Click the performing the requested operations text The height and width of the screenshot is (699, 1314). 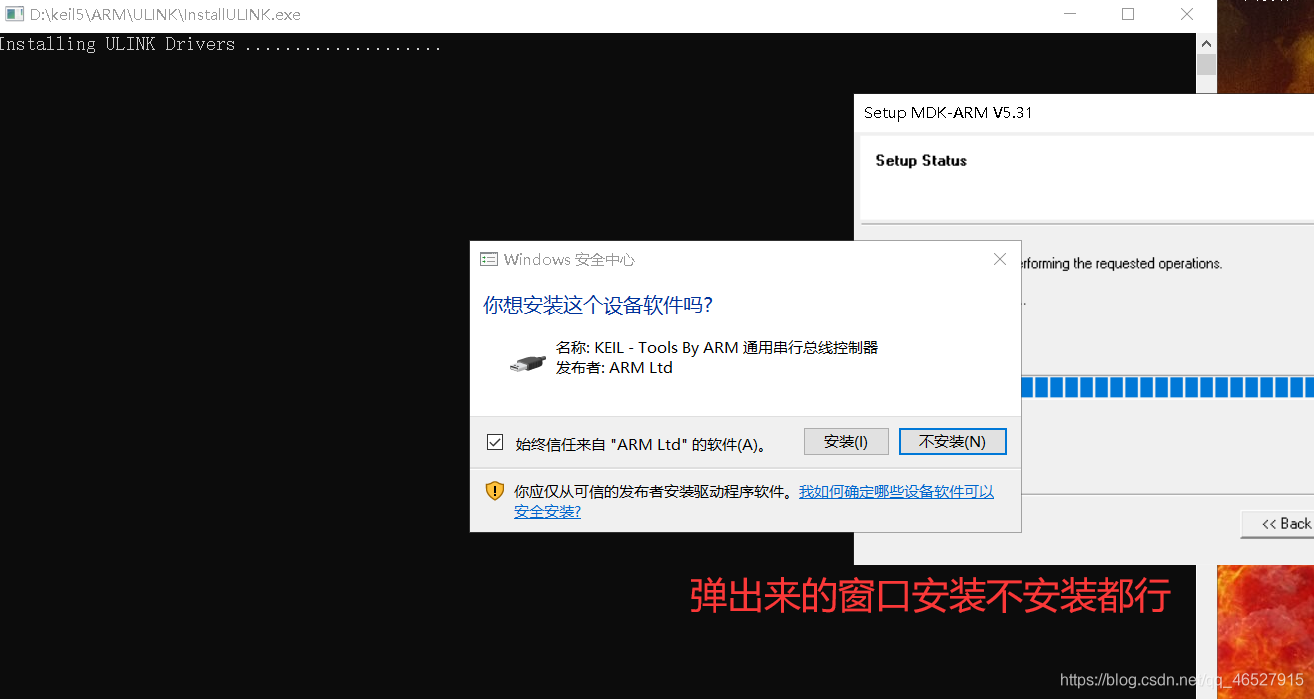[1121, 264]
